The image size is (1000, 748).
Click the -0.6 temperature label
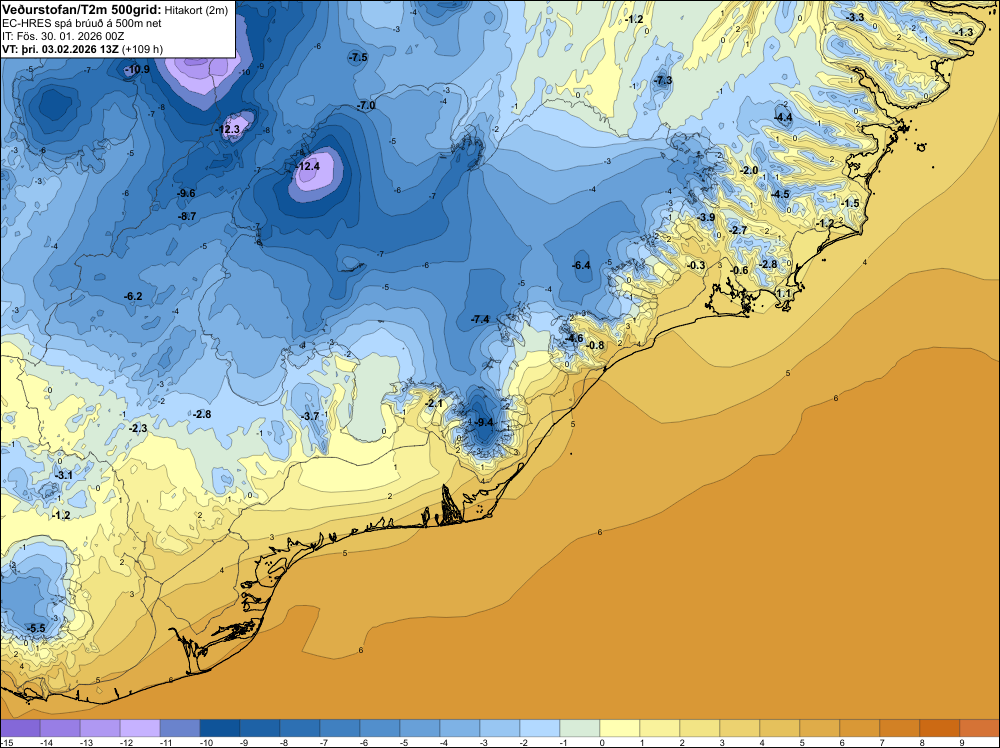pyautogui.click(x=739, y=270)
